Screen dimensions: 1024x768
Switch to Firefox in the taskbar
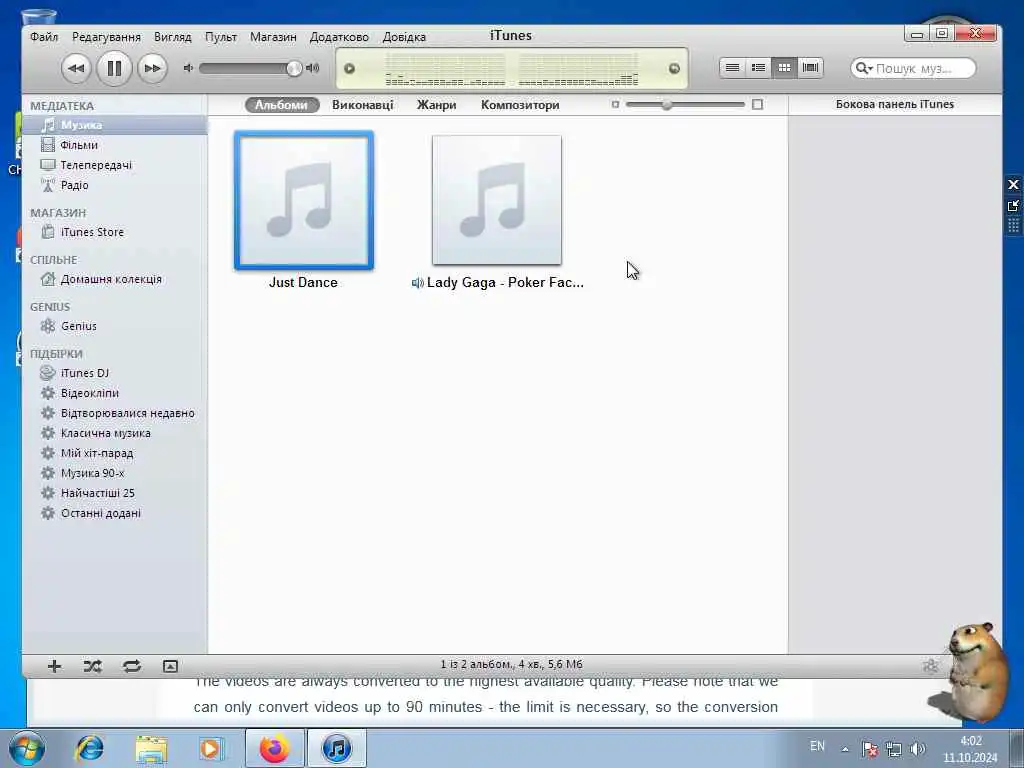pyautogui.click(x=274, y=748)
